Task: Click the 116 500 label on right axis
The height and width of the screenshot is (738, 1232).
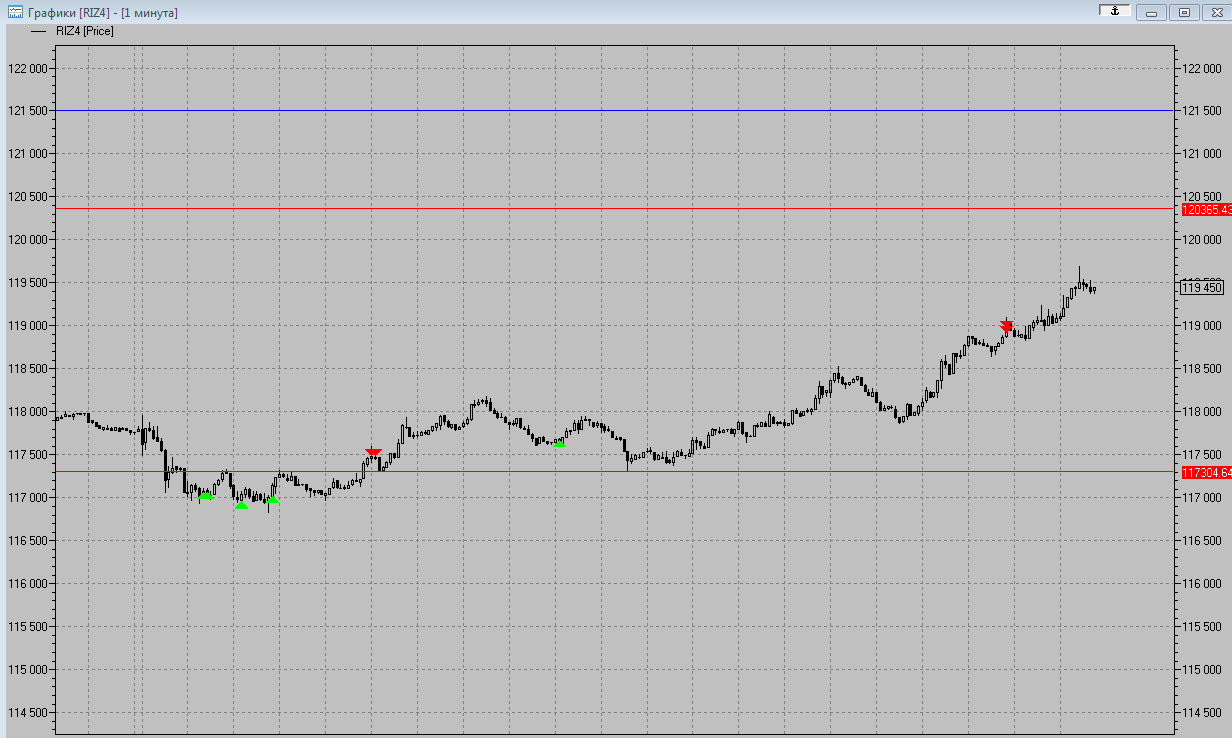Action: pyautogui.click(x=1203, y=541)
